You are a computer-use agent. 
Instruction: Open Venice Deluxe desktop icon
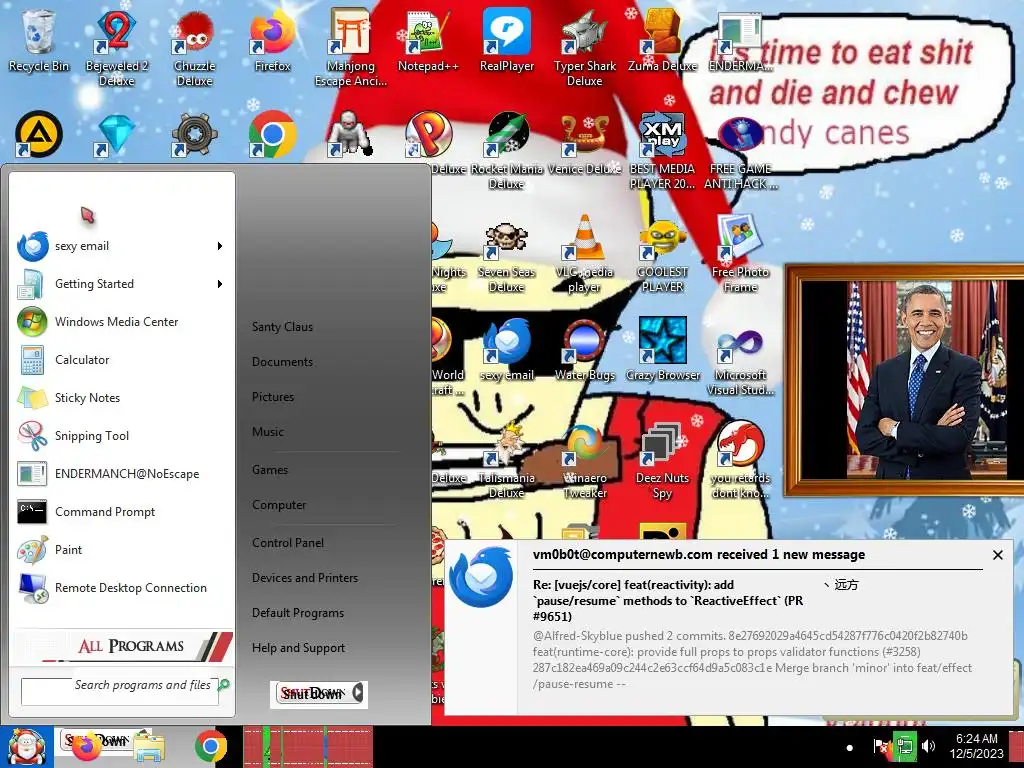584,142
